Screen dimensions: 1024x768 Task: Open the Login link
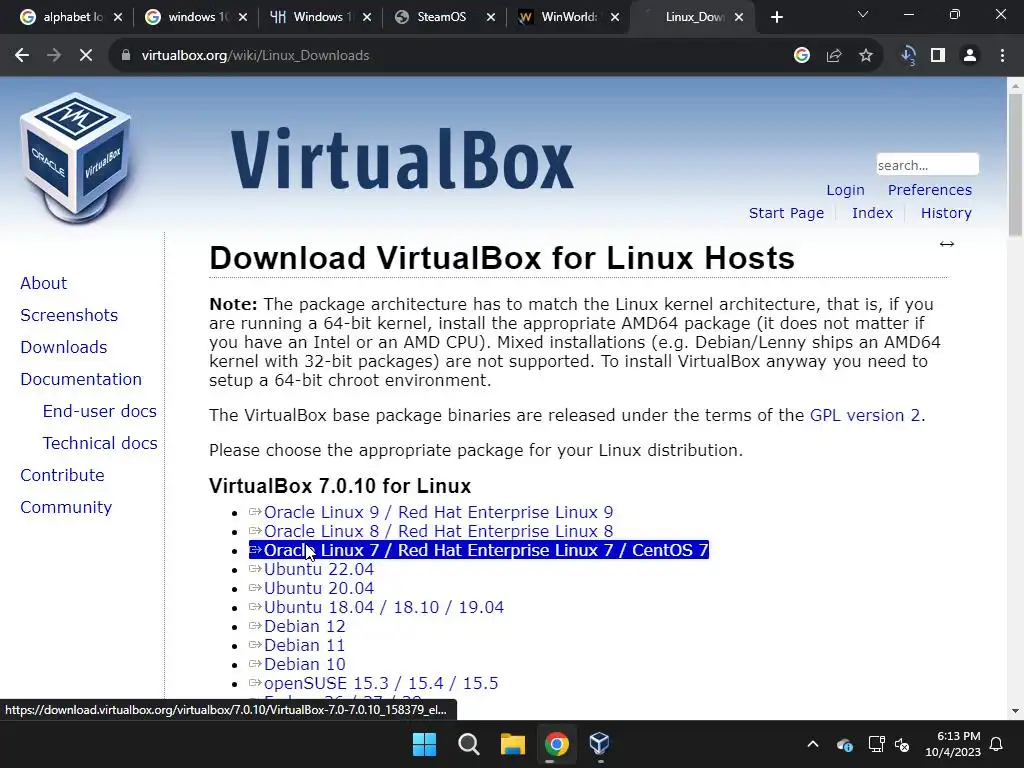pyautogui.click(x=845, y=190)
